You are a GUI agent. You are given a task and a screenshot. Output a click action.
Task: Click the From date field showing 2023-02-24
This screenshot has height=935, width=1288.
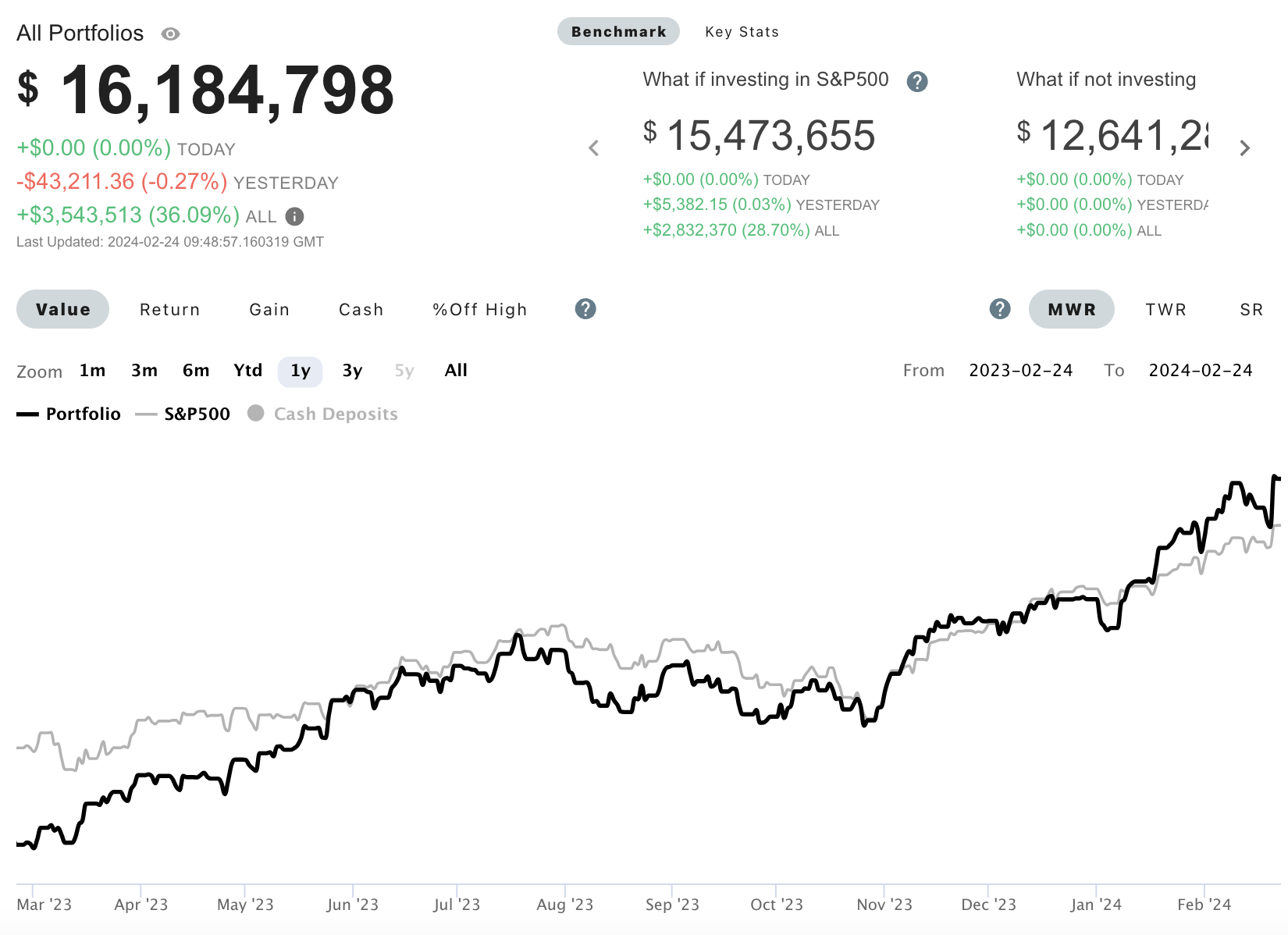click(x=1022, y=370)
